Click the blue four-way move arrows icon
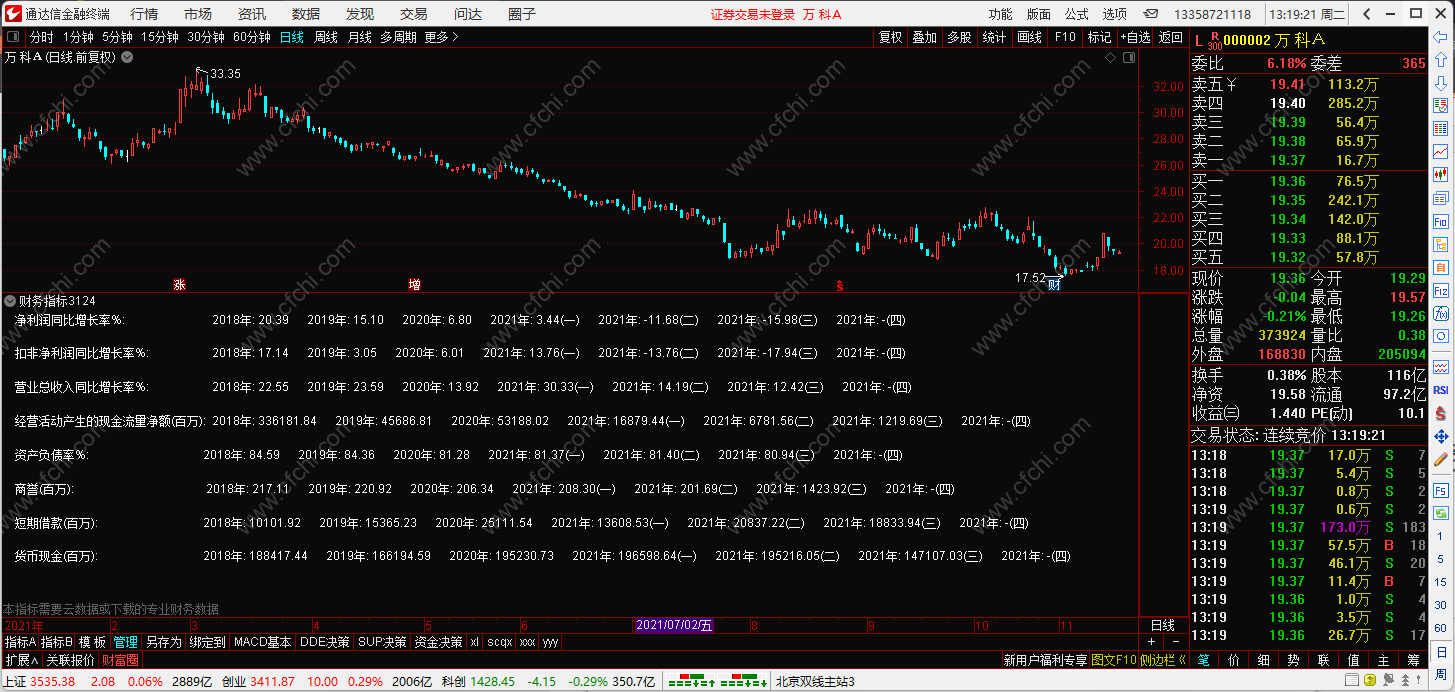The height and width of the screenshot is (692, 1455). [x=1441, y=437]
